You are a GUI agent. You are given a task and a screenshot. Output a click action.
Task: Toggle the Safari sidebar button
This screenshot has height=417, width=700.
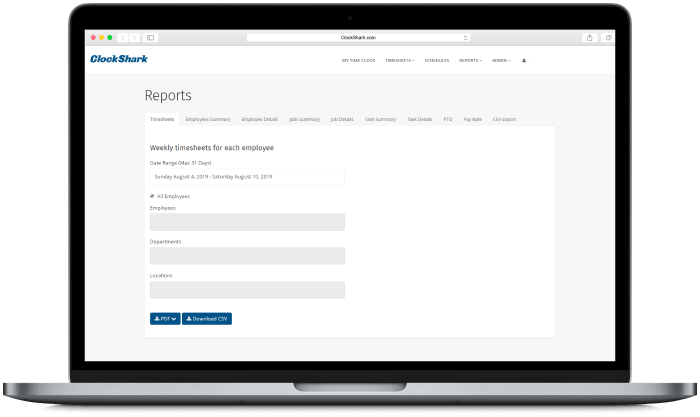coord(150,38)
